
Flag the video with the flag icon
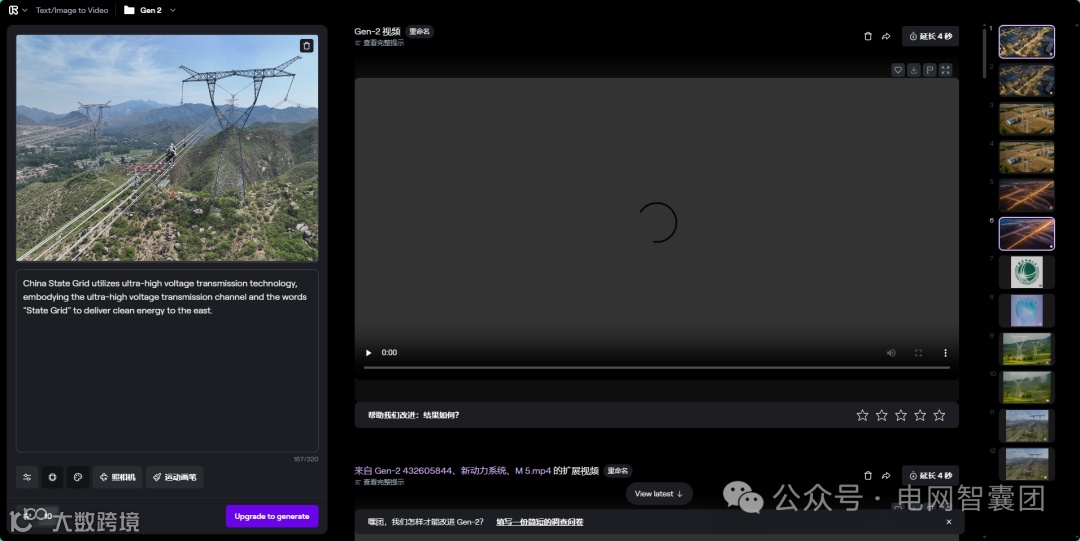point(929,70)
